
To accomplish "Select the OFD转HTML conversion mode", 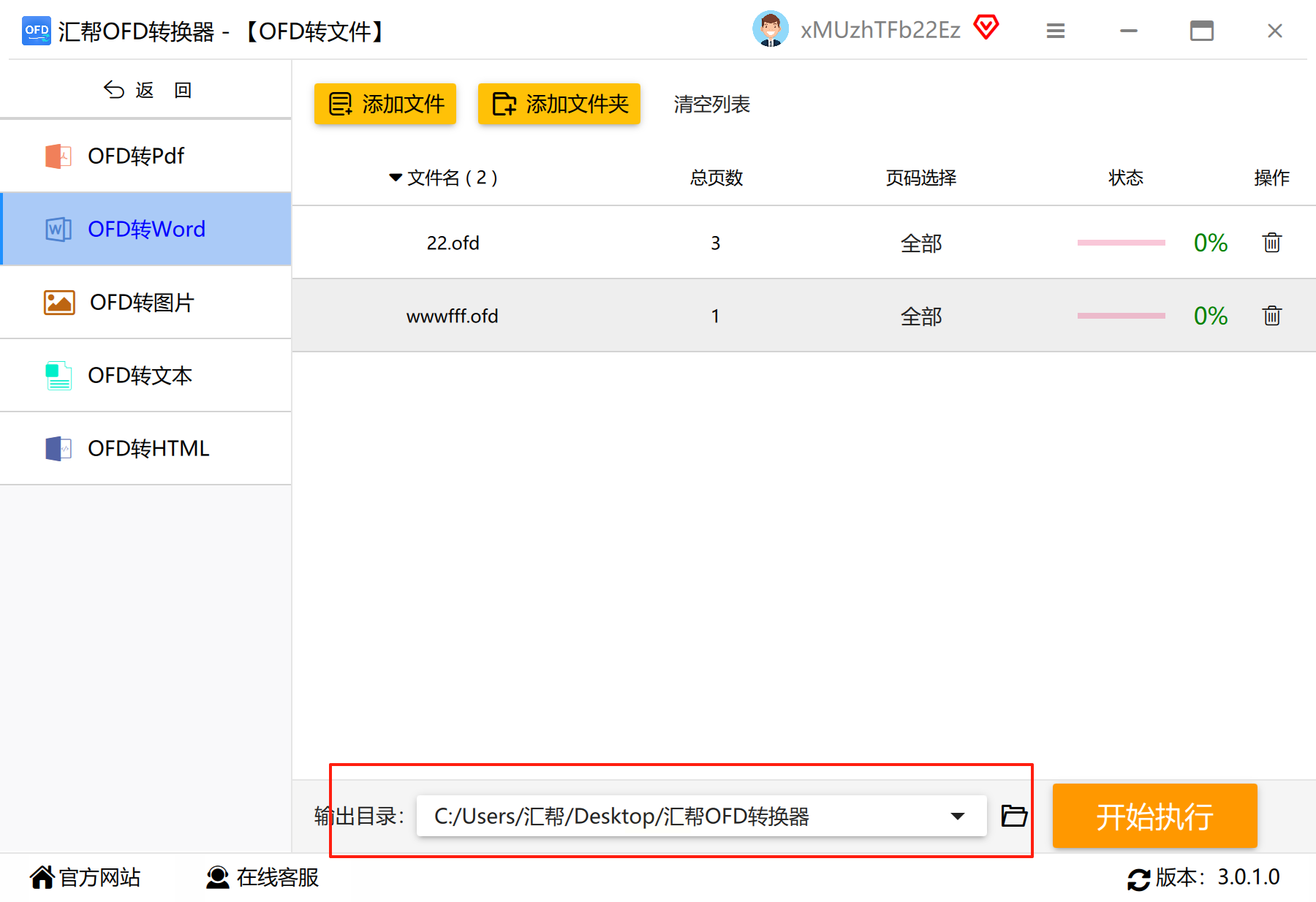I will [145, 448].
